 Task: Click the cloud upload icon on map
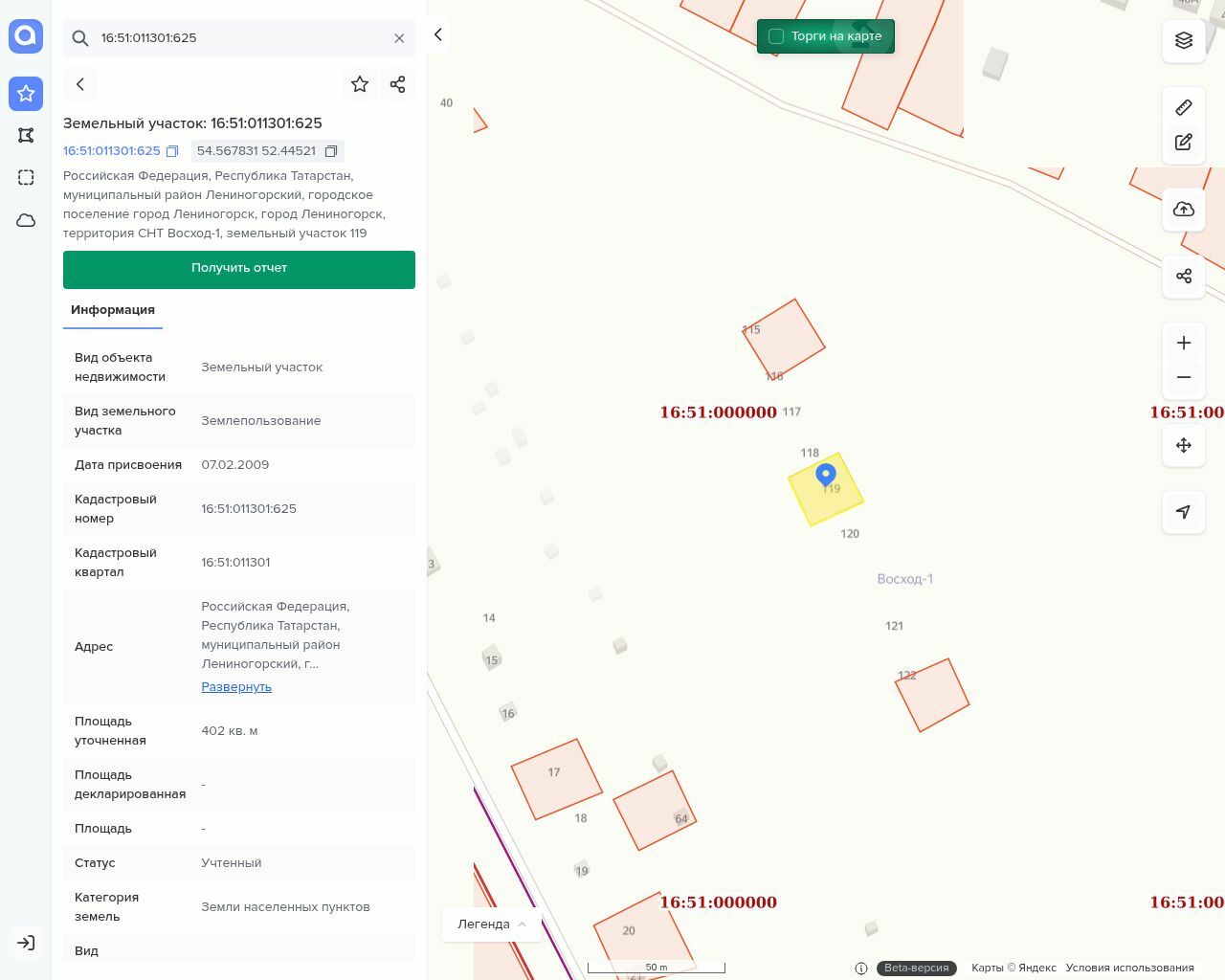click(x=1184, y=210)
